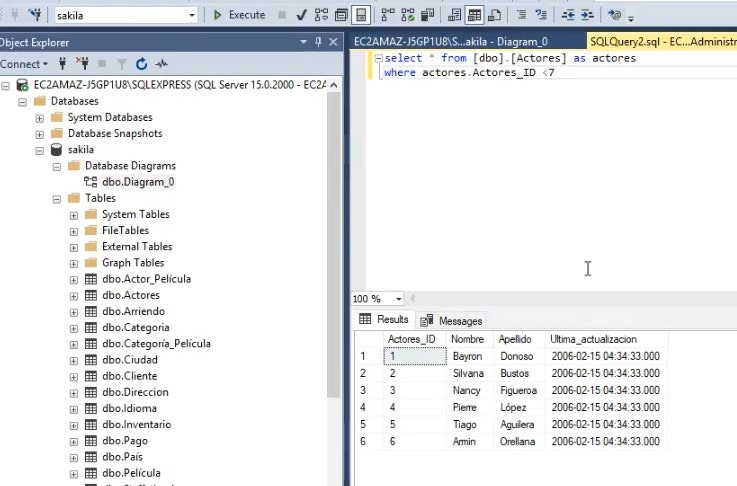Open the Messages tab
Image resolution: width=737 pixels, height=486 pixels.
tap(451, 321)
